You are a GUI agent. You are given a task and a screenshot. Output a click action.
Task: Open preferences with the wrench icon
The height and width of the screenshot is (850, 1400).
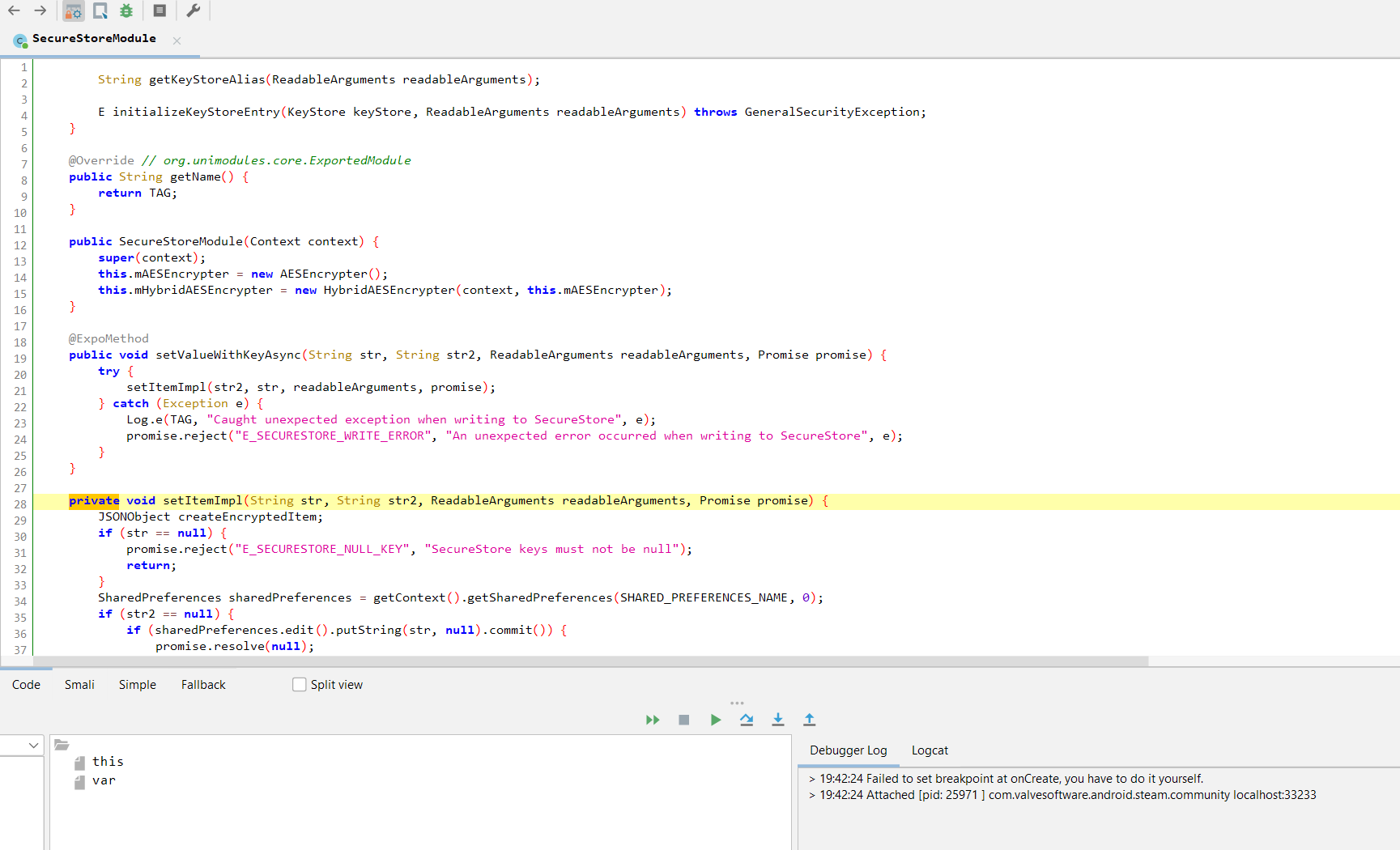click(193, 11)
